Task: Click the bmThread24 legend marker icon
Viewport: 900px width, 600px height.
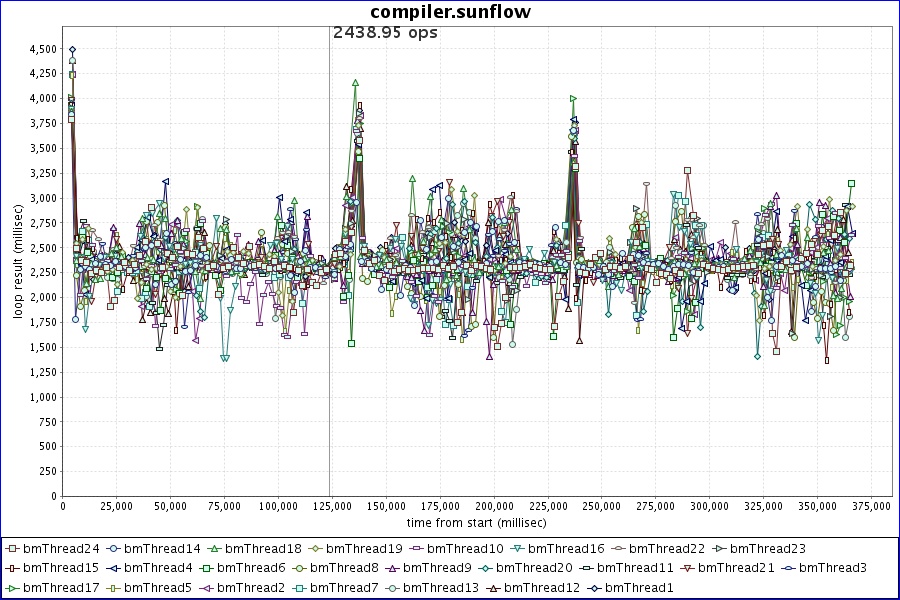Action: [x=12, y=549]
